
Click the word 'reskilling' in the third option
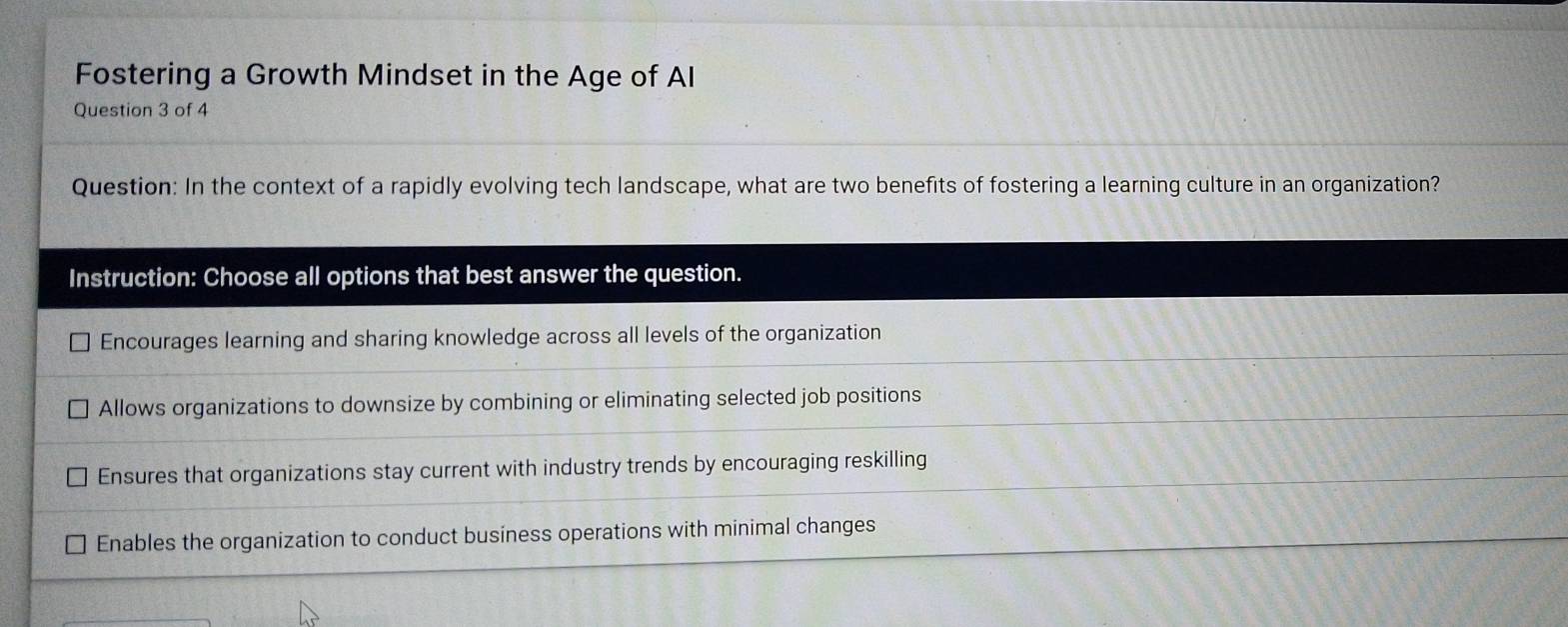pos(885,460)
